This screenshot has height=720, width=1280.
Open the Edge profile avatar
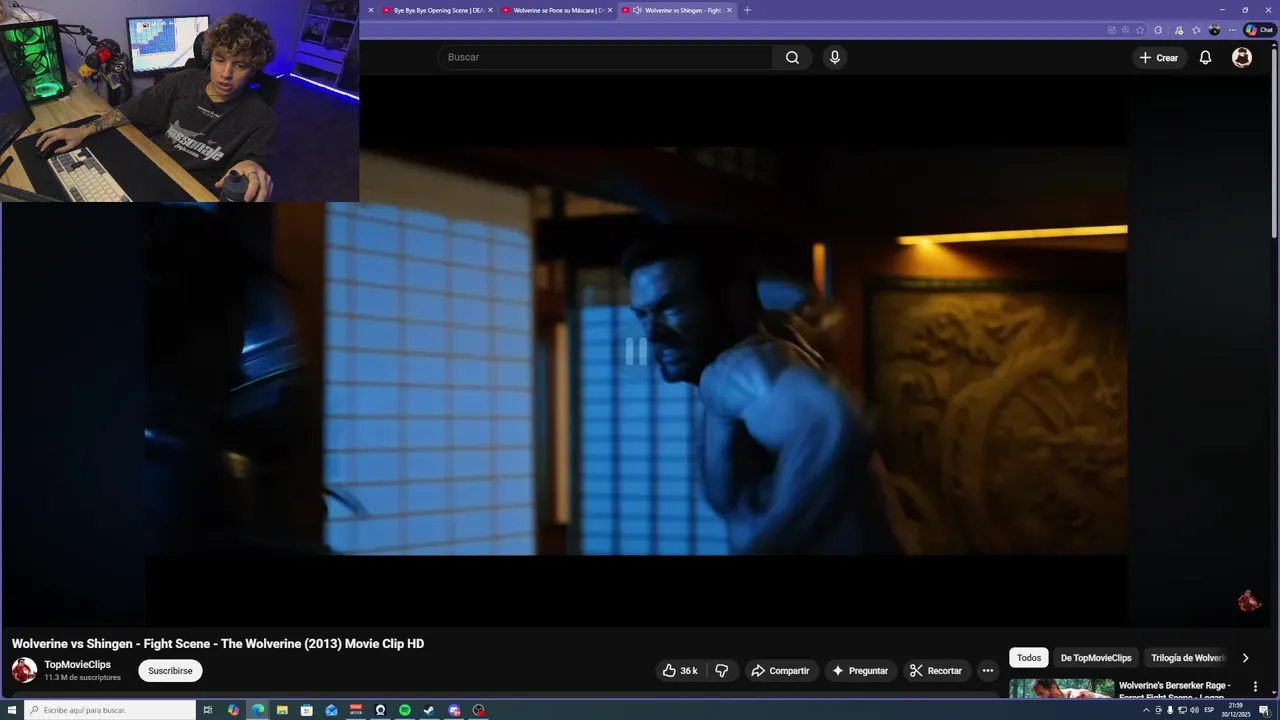tap(1215, 30)
